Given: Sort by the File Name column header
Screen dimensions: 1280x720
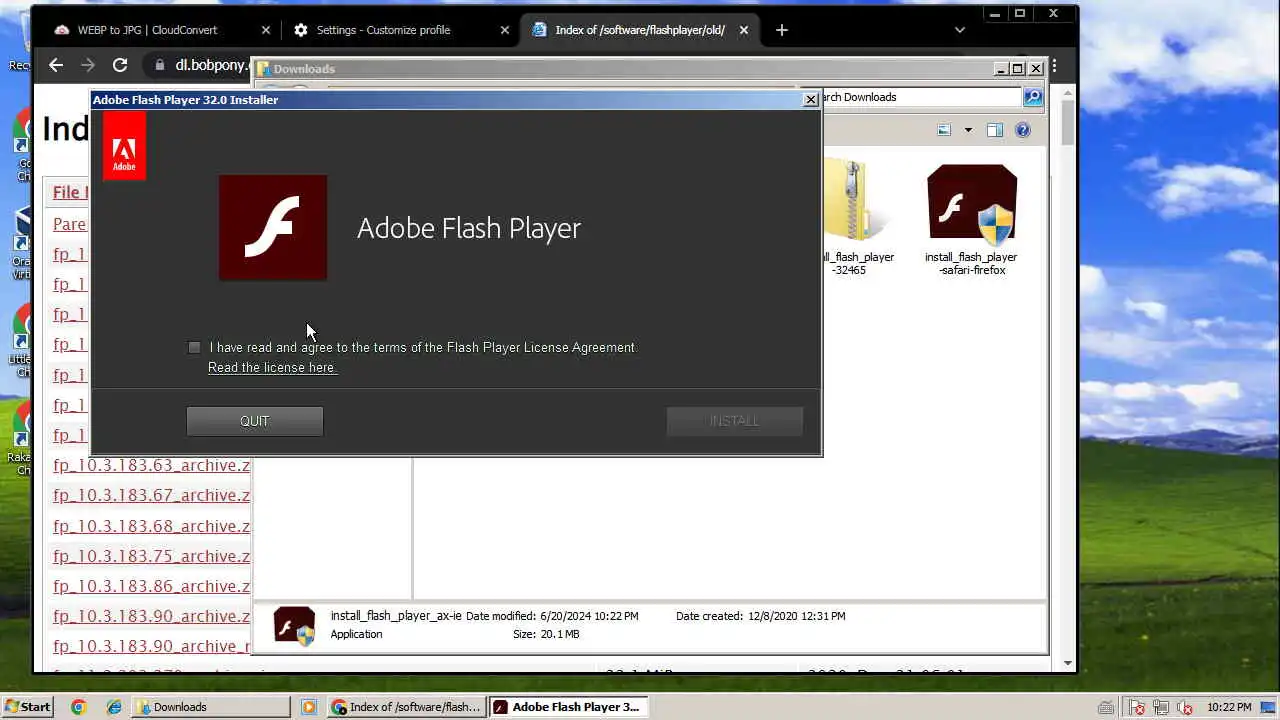Looking at the screenshot, I should (x=71, y=192).
